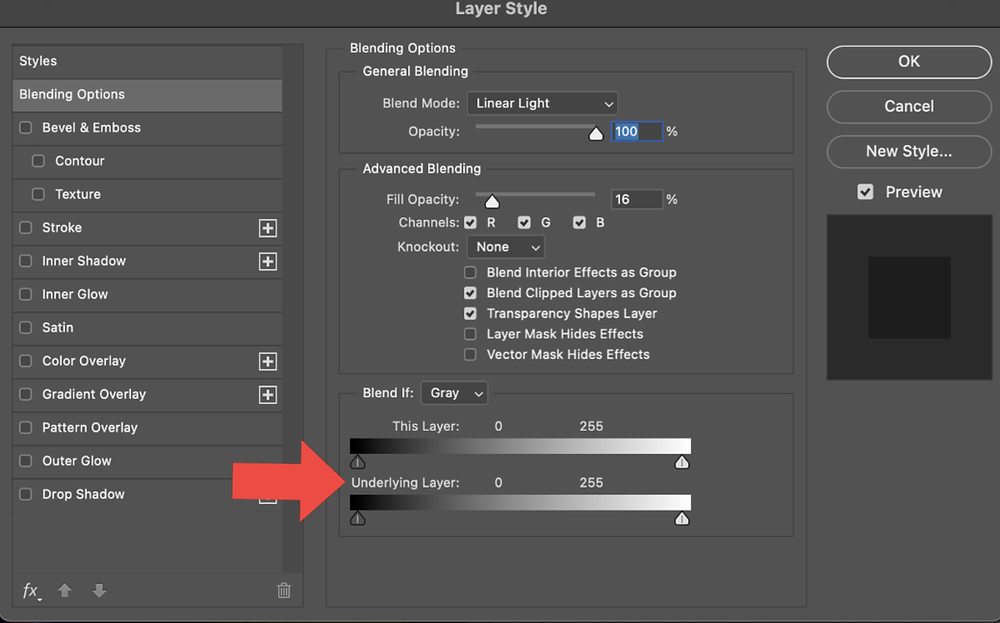Screen dimensions: 1000x623
Task: Toggle the Preview checkbox
Action: (865, 192)
